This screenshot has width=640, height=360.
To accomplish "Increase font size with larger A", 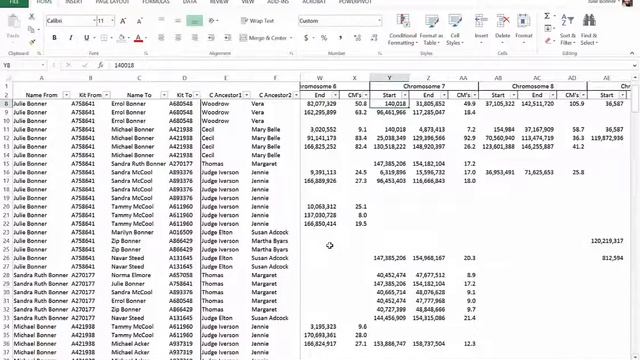I will [123, 21].
